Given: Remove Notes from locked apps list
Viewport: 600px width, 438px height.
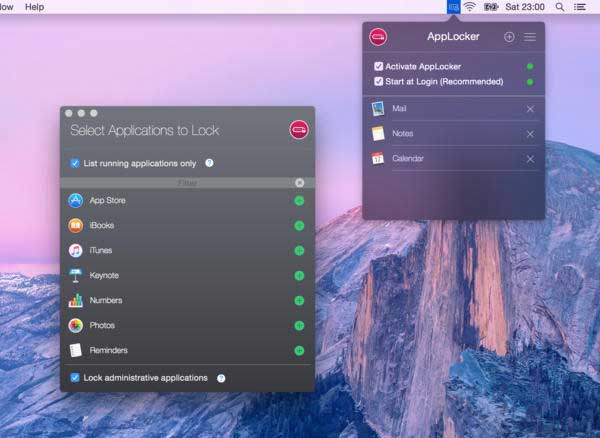Looking at the screenshot, I should [530, 134].
